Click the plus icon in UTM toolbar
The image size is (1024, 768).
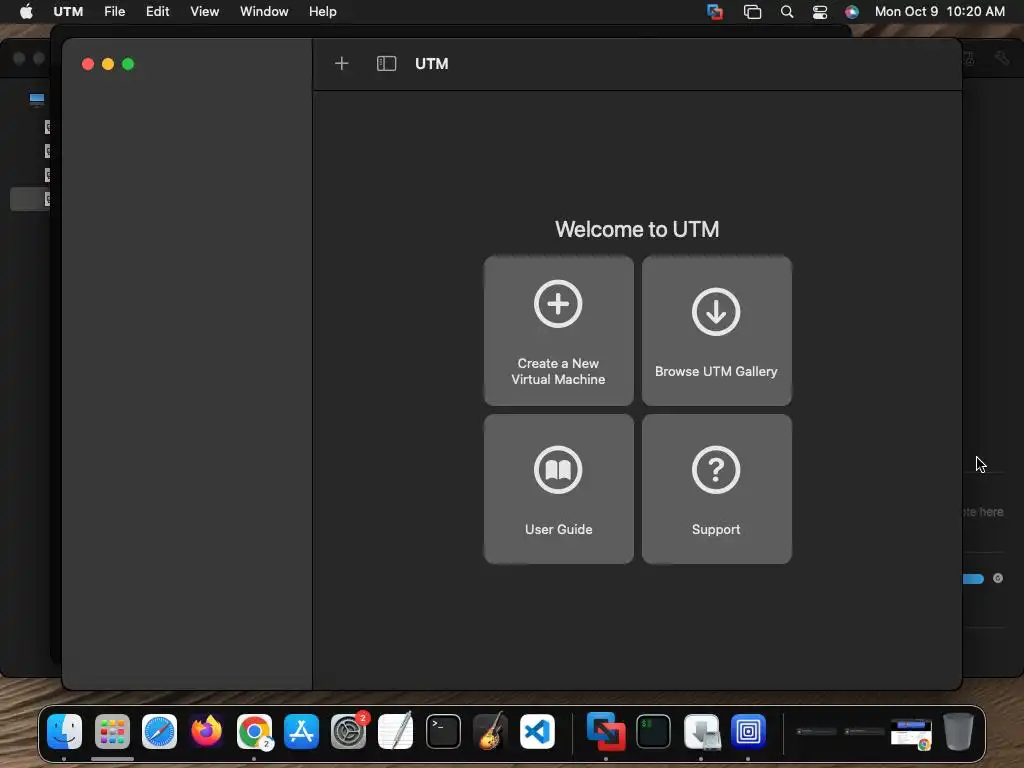coord(342,63)
